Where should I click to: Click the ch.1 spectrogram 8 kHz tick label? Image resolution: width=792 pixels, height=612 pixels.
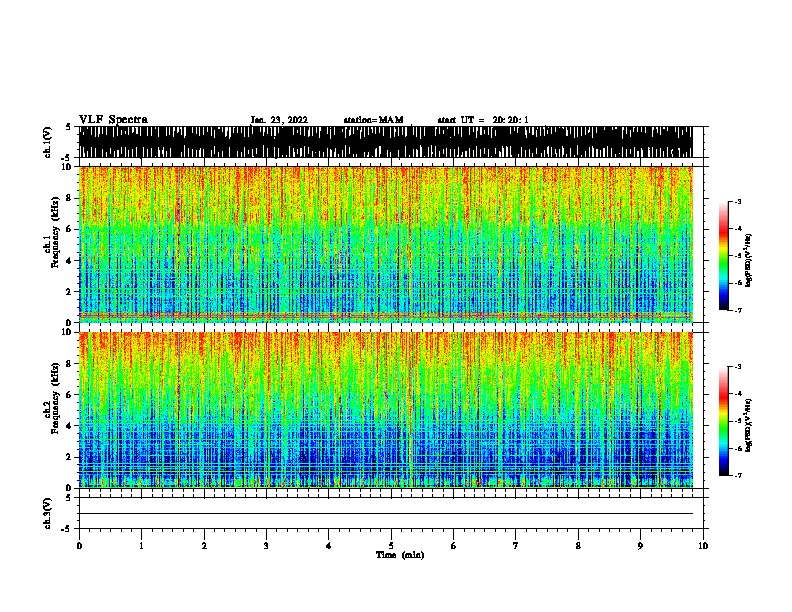point(69,198)
